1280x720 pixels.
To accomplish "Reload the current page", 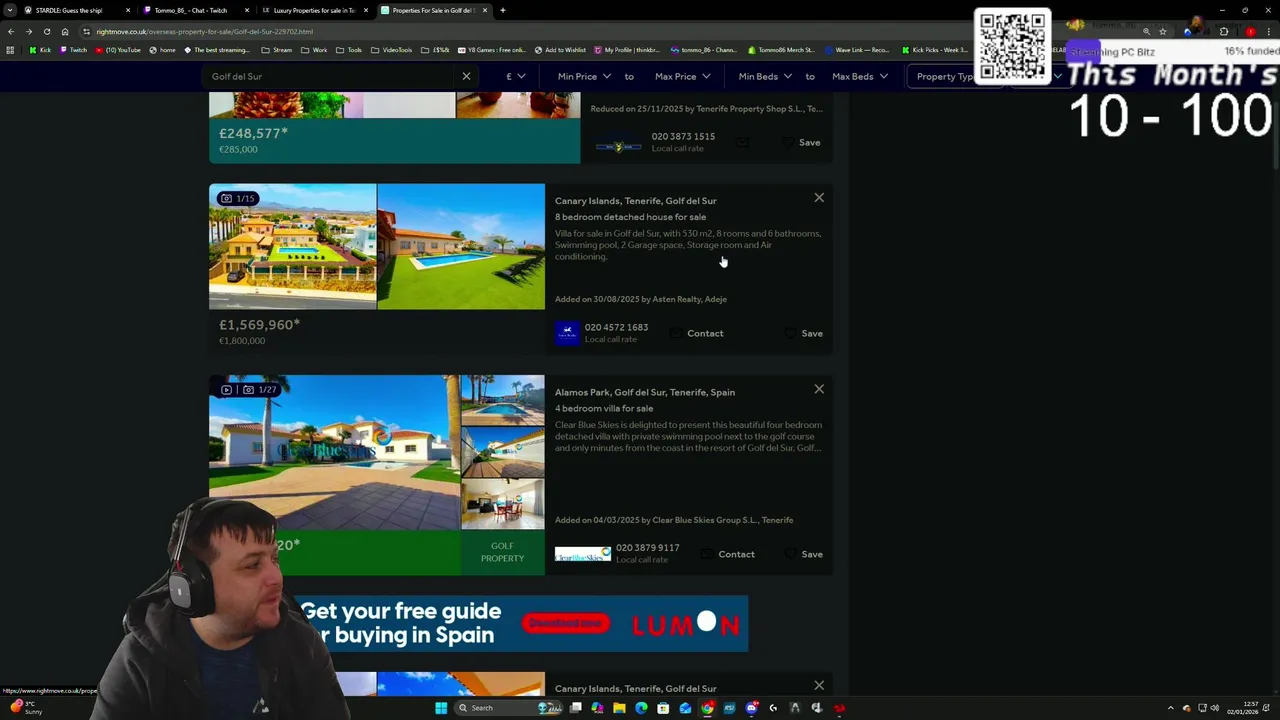I will pyautogui.click(x=47, y=31).
